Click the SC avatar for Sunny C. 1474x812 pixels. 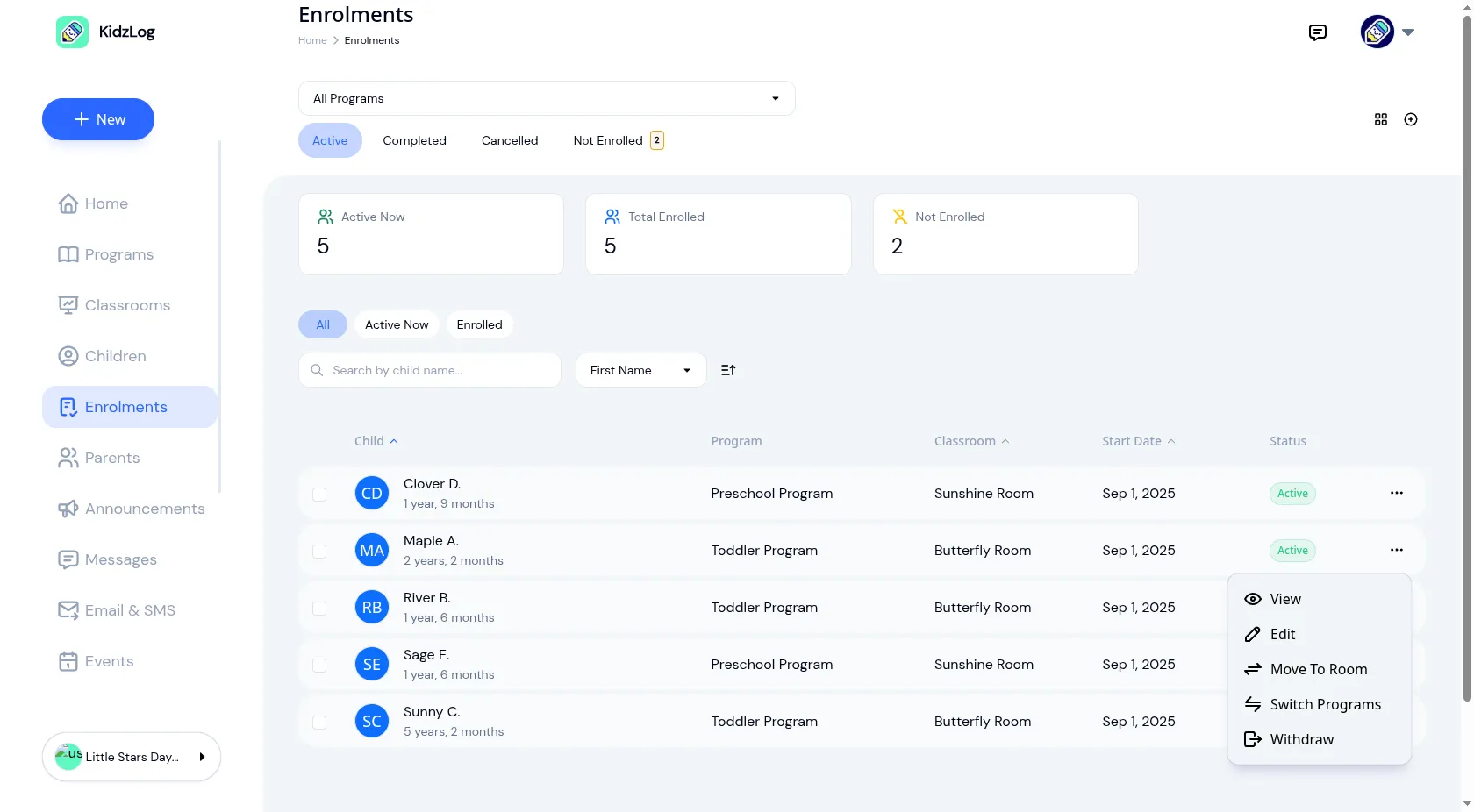point(371,721)
